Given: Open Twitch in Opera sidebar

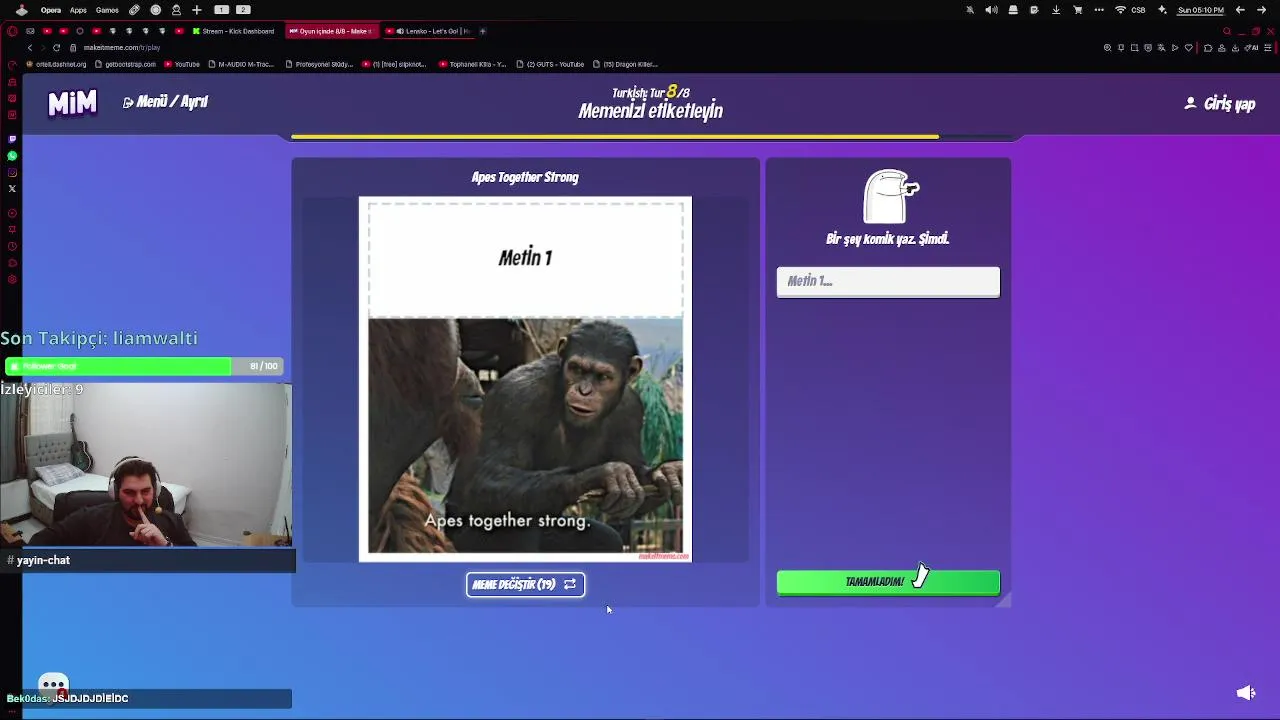Looking at the screenshot, I should point(12,139).
